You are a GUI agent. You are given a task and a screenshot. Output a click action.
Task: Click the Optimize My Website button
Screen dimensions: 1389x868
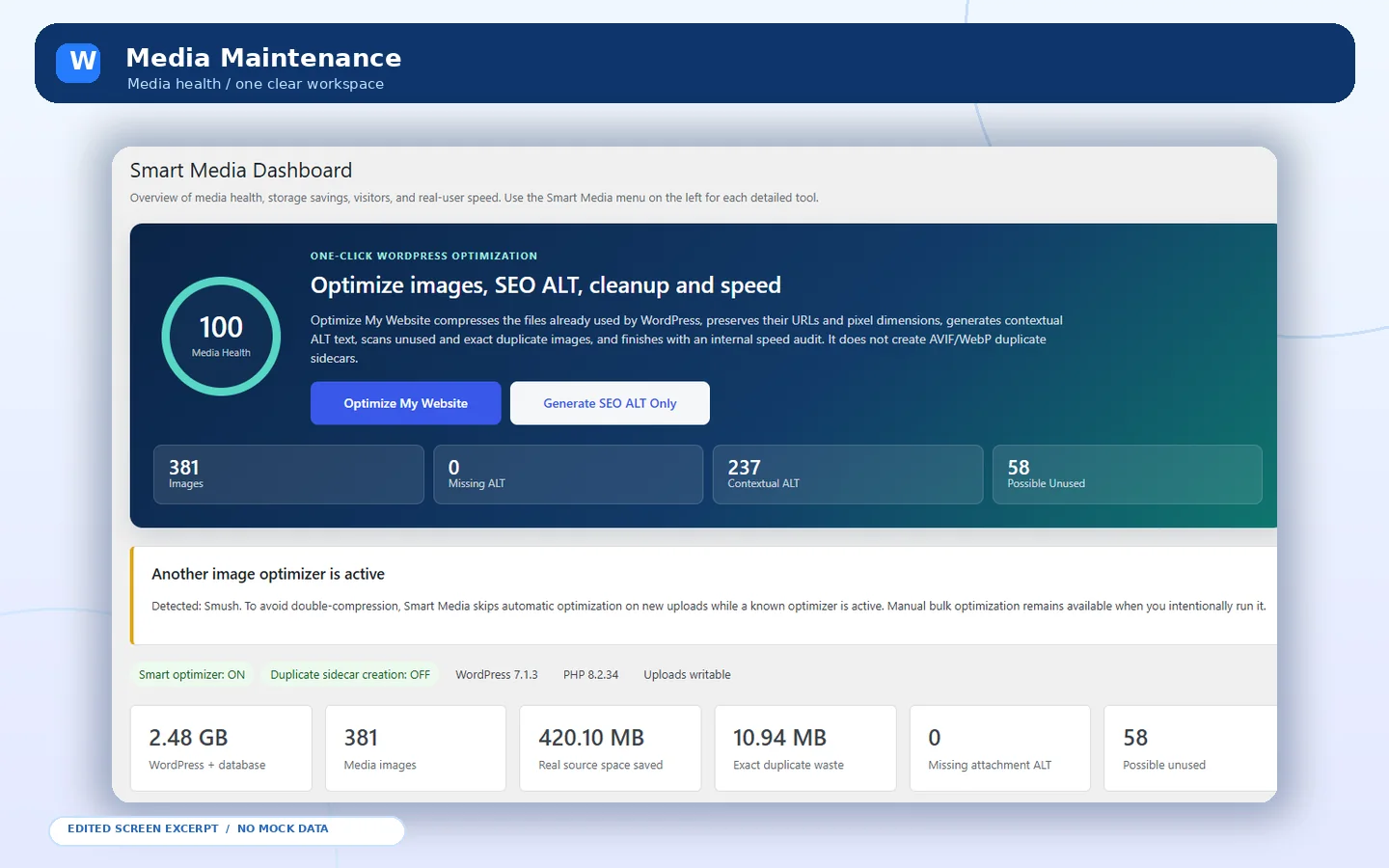[x=405, y=403]
